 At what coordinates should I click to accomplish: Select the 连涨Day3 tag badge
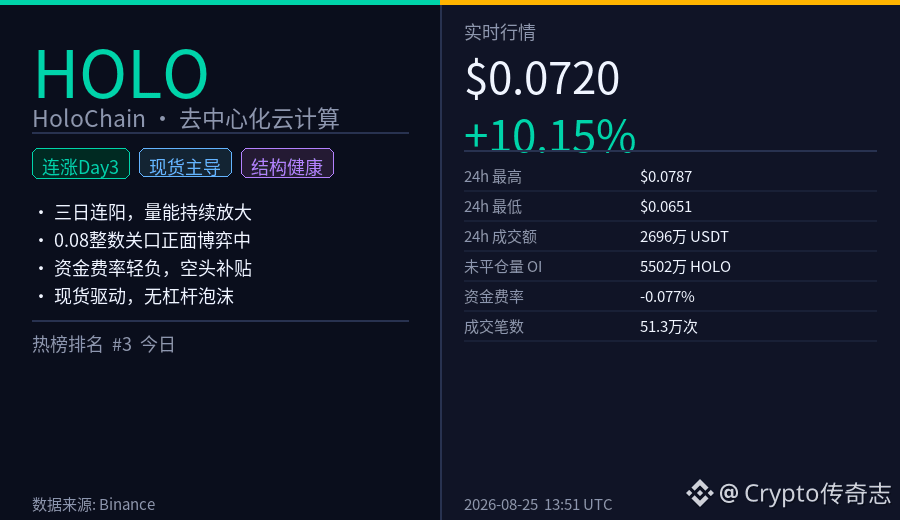[81, 164]
